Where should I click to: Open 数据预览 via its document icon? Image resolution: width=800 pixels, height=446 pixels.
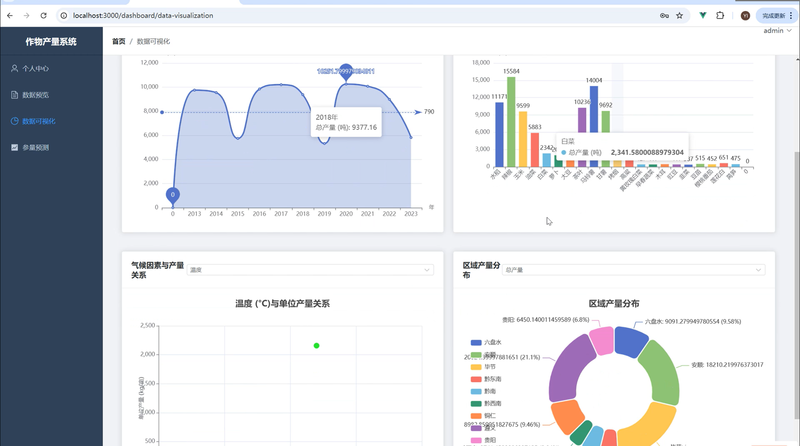point(14,95)
